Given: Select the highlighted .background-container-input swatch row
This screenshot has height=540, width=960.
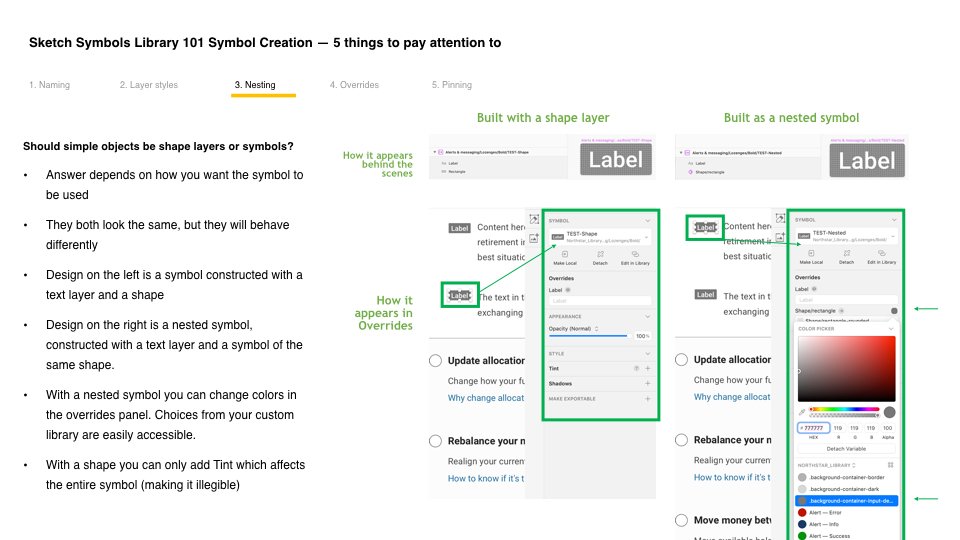Looking at the screenshot, I should tap(846, 501).
